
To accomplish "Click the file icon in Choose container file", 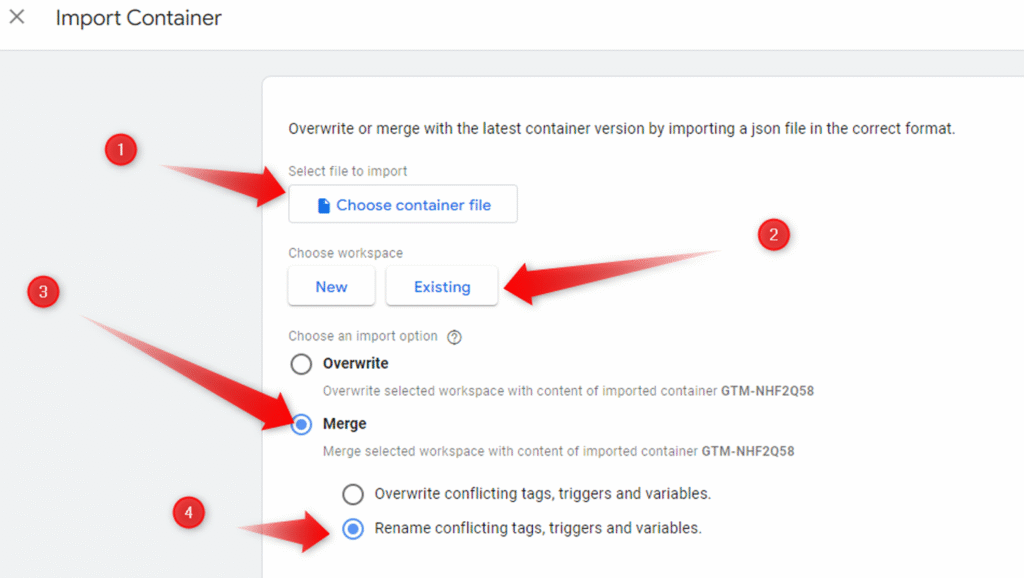I will click(x=323, y=205).
